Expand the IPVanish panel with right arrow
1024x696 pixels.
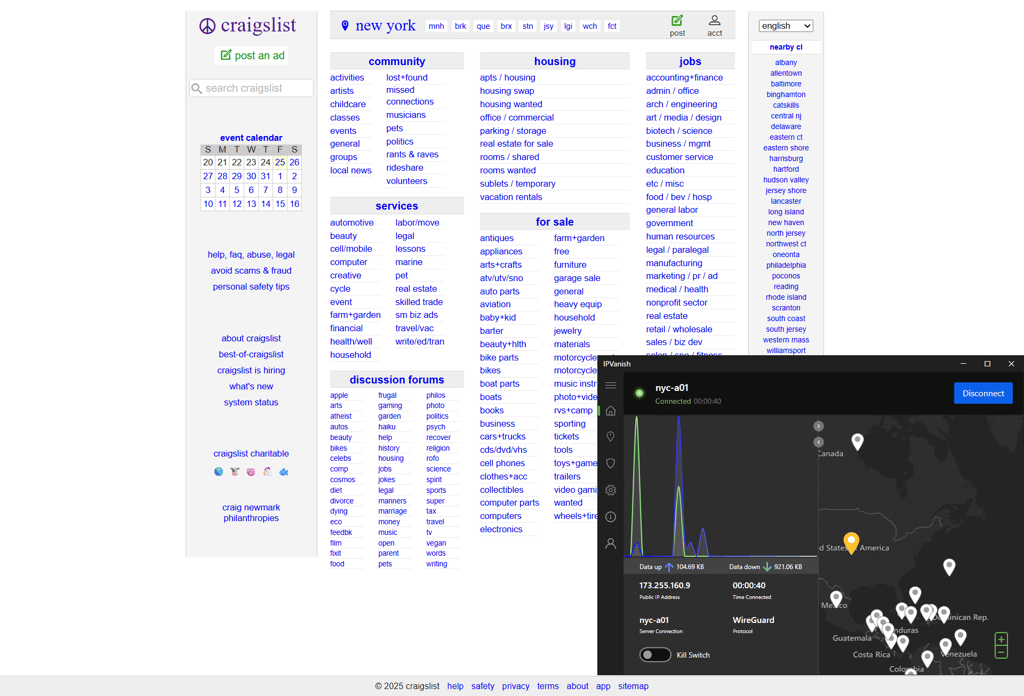point(818,426)
